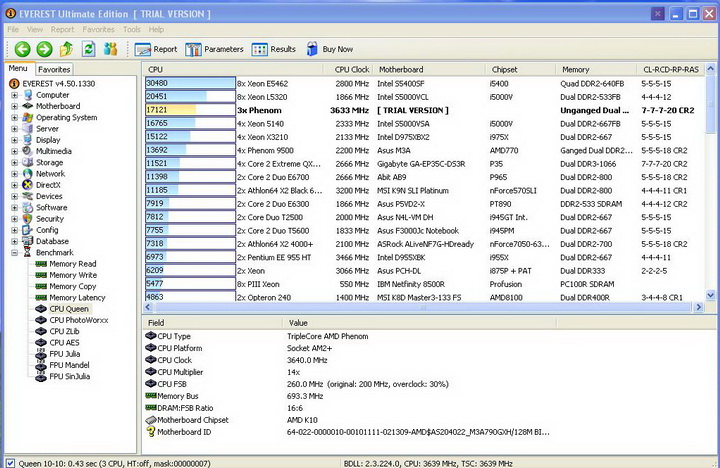
Task: Click the 30480 score bar for Xeon E5462
Action: click(x=190, y=83)
